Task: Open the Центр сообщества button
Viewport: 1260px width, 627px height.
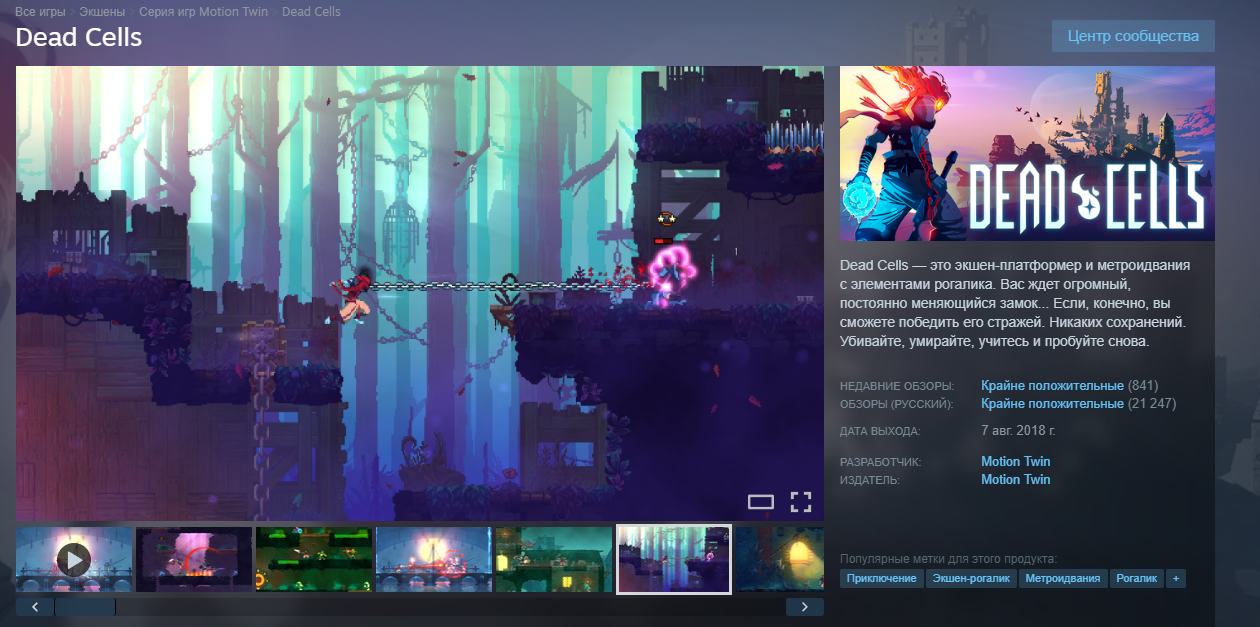Action: click(x=1133, y=36)
